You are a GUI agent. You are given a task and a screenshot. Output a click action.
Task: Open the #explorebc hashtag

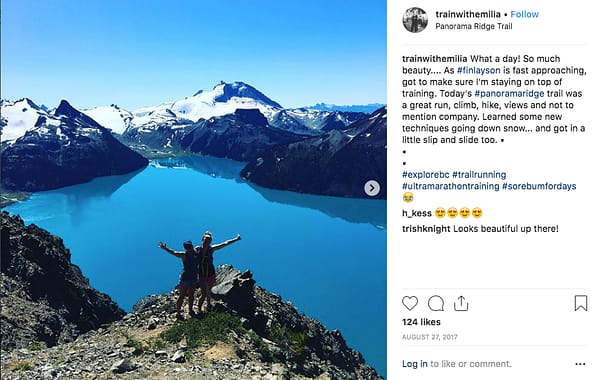coord(426,175)
